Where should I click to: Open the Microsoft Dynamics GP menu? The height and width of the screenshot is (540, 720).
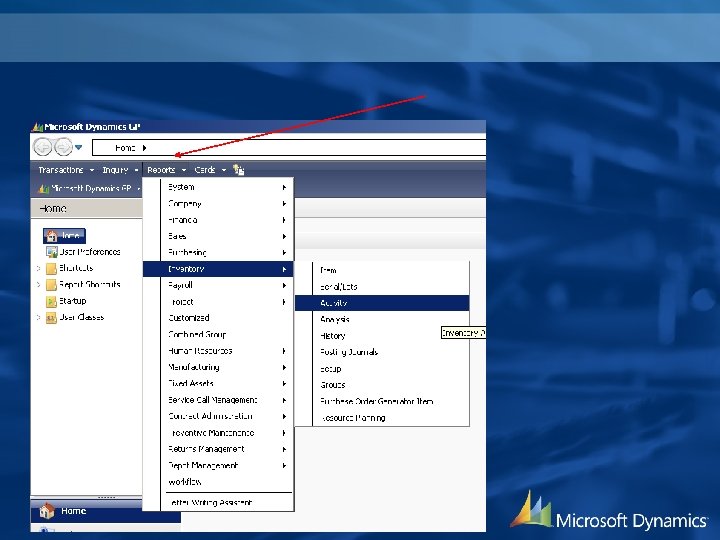pyautogui.click(x=90, y=188)
